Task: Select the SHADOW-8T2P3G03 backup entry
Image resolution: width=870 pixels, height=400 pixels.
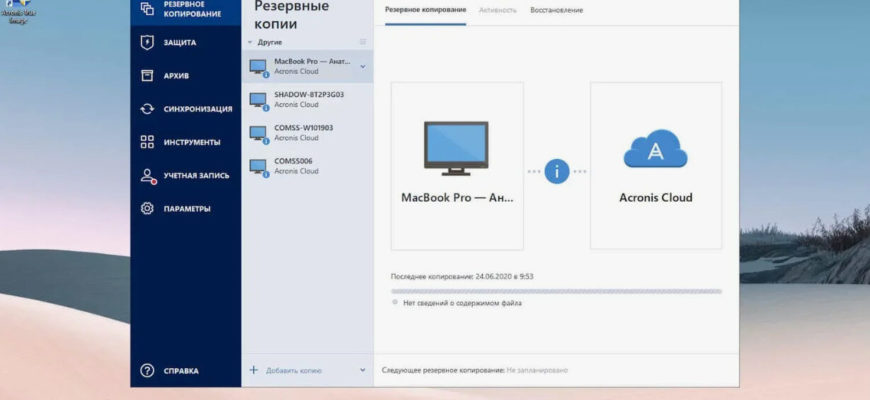Action: coord(306,99)
